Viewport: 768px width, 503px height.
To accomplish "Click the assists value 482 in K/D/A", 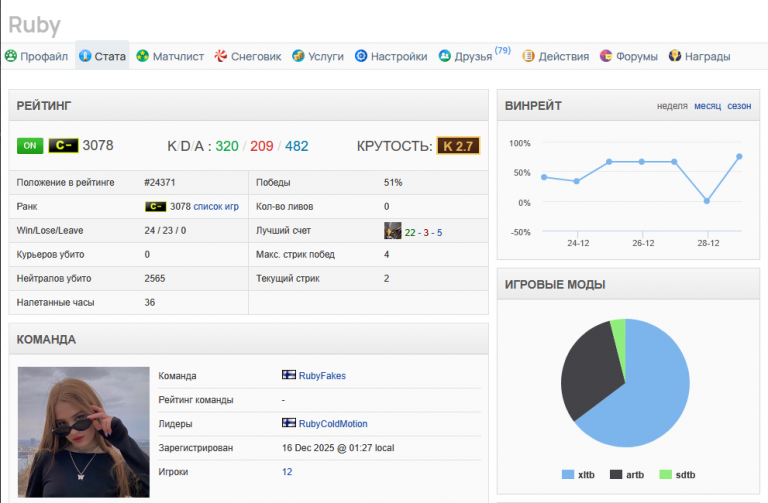I will point(297,146).
